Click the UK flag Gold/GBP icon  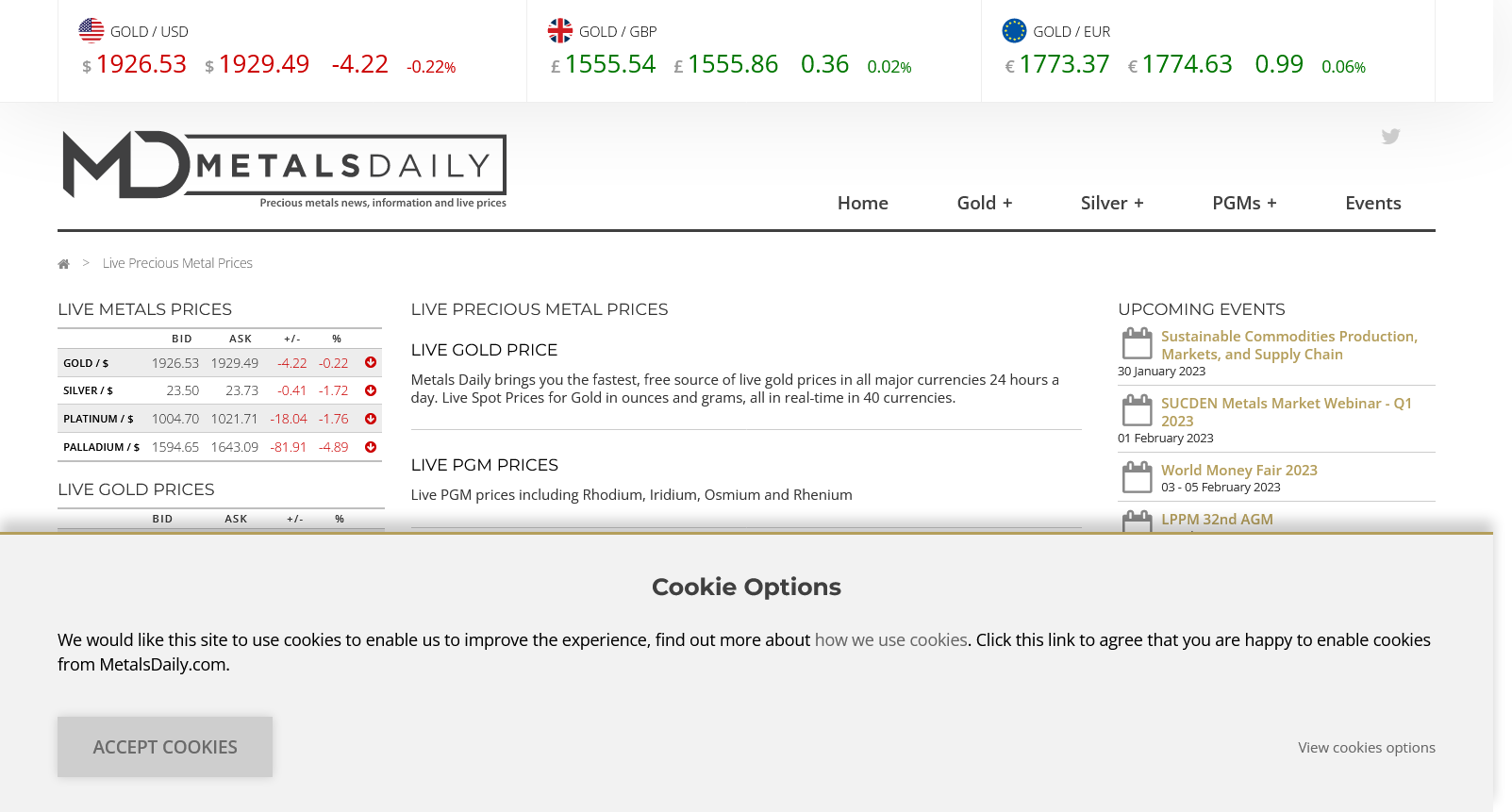pyautogui.click(x=560, y=31)
